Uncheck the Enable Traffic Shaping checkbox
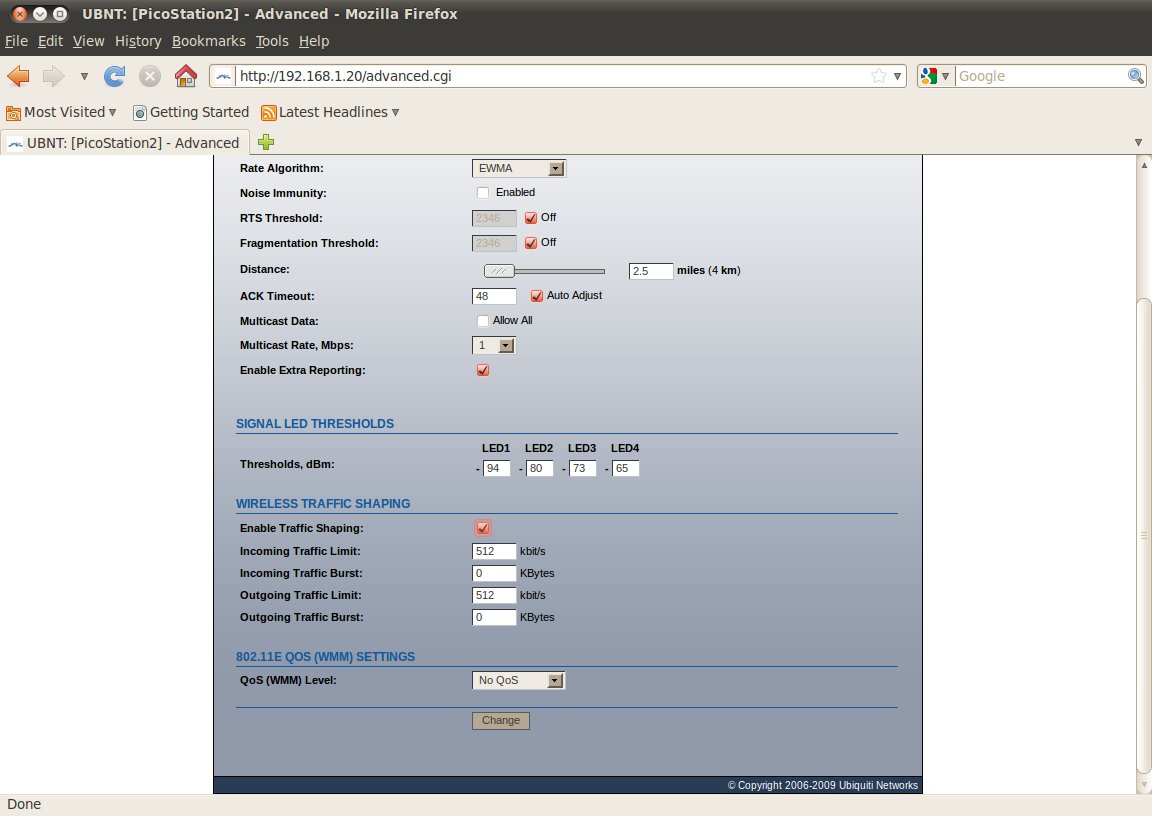 point(483,528)
